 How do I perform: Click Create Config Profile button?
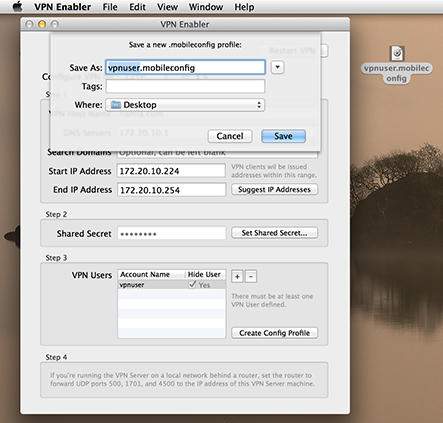tap(274, 333)
